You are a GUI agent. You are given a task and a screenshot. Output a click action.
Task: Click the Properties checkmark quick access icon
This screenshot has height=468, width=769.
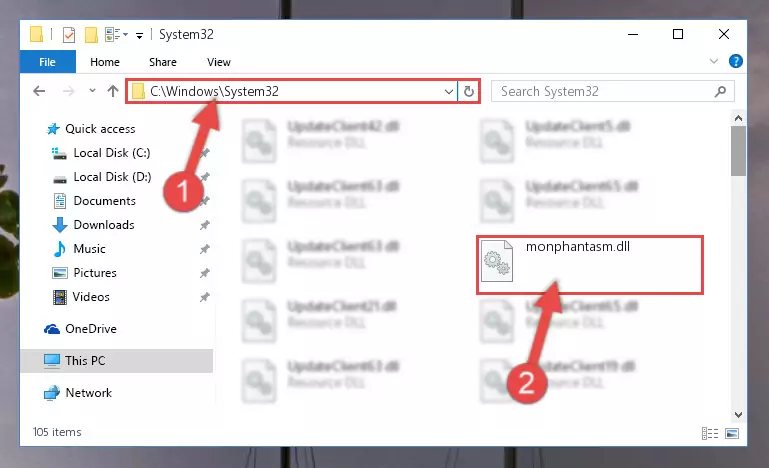pyautogui.click(x=69, y=35)
